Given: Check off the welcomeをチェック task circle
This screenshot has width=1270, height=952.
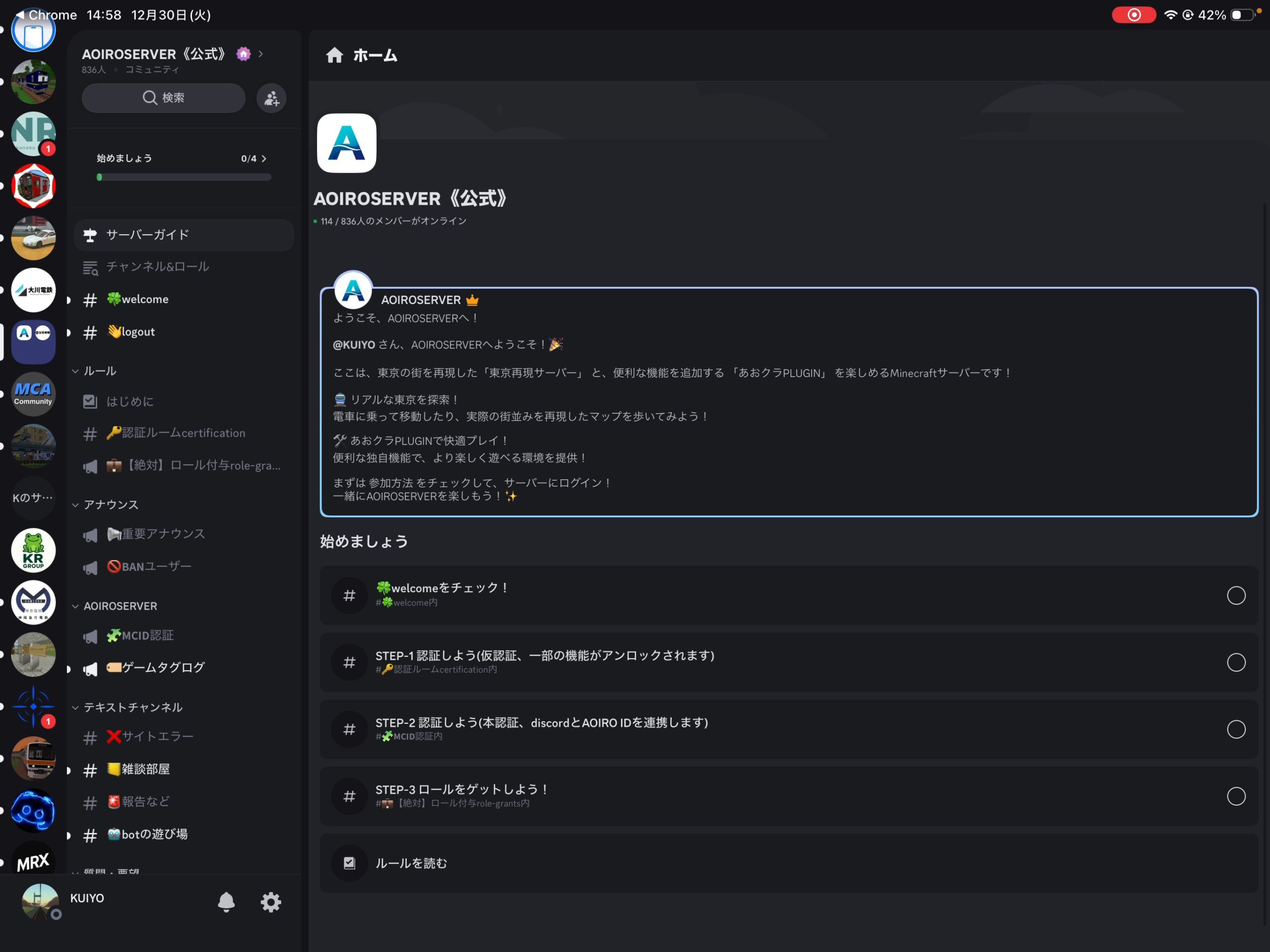Looking at the screenshot, I should click(1236, 595).
